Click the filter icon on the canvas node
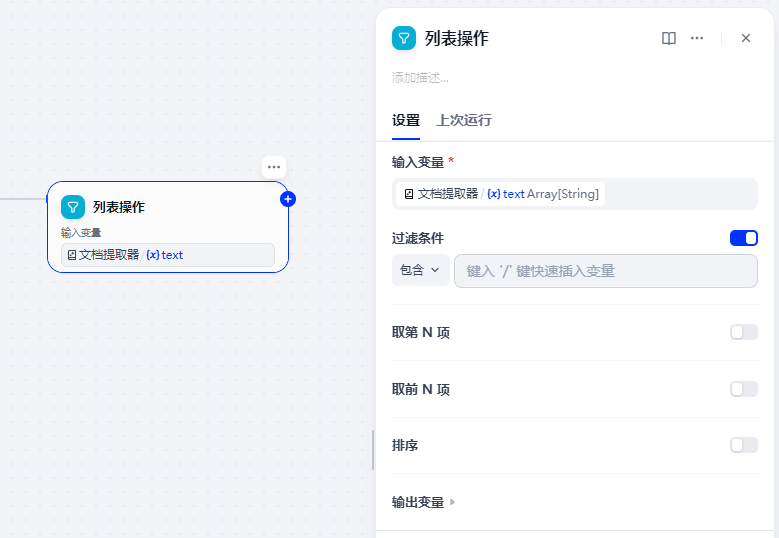Image resolution: width=779 pixels, height=538 pixels. point(73,207)
